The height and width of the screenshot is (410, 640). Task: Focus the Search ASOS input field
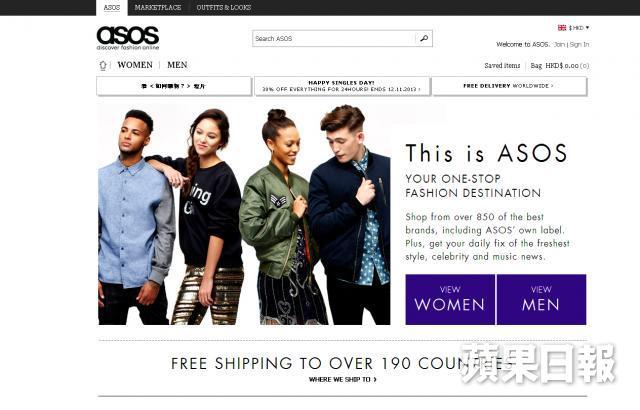(x=333, y=38)
